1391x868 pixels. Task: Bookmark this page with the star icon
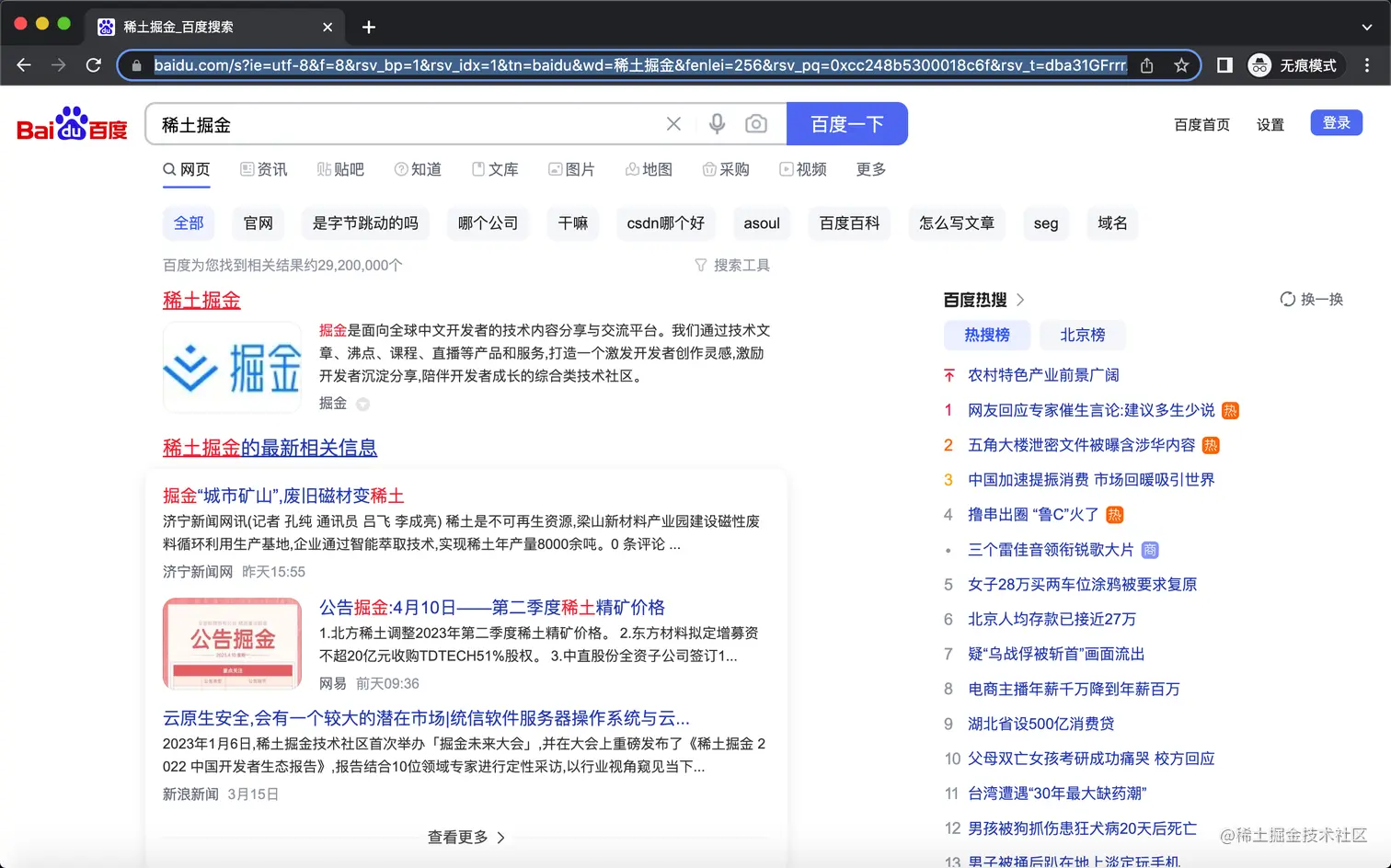coord(1181,65)
